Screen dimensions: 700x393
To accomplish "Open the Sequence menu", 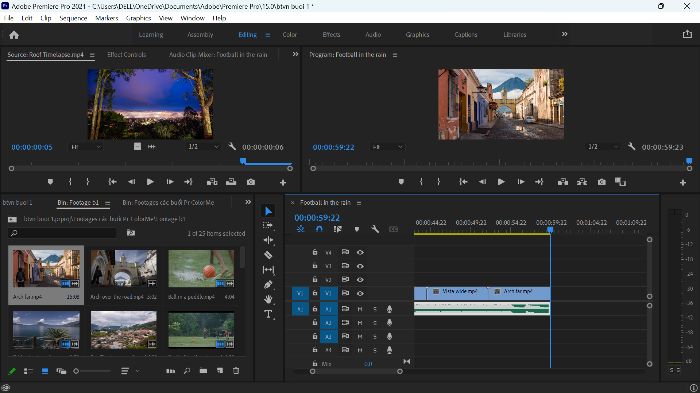I will tap(73, 18).
